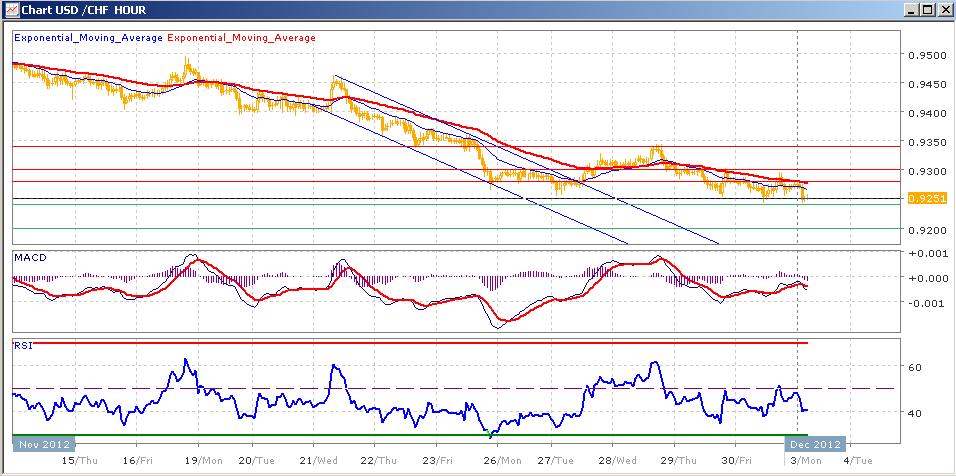Minimize the USD/CHF chart window
This screenshot has height=476, width=956.
pyautogui.click(x=910, y=10)
